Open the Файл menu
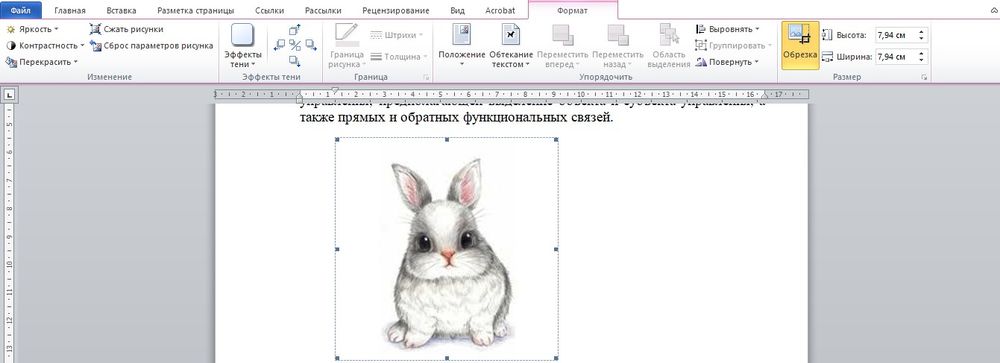Image resolution: width=1000 pixels, height=363 pixels. (x=20, y=11)
